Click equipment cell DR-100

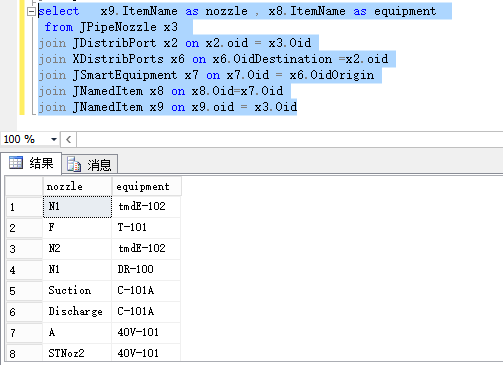click(x=146, y=270)
